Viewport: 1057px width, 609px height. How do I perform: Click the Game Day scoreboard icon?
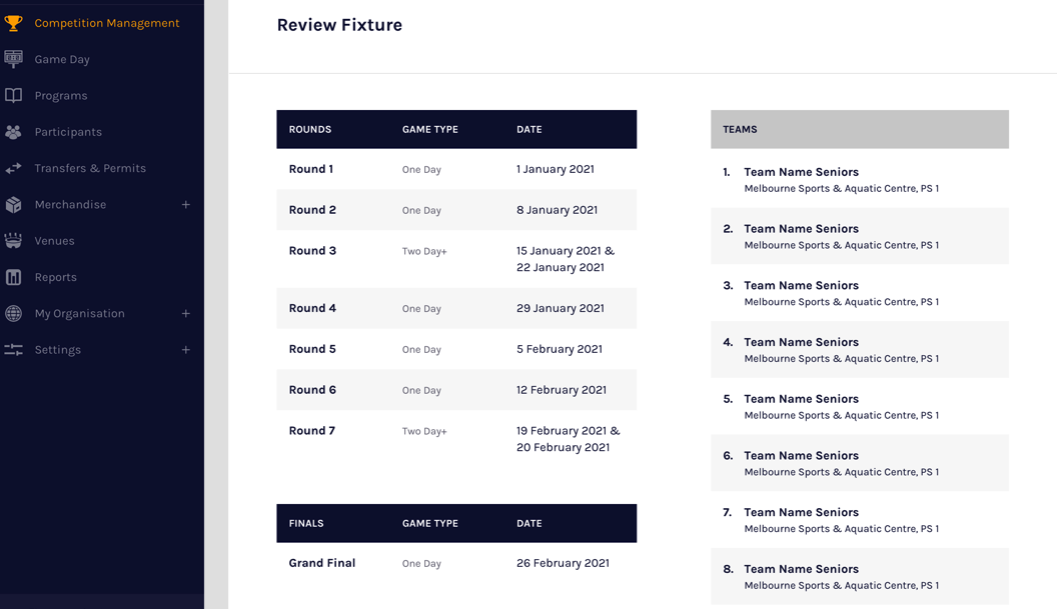click(x=13, y=59)
